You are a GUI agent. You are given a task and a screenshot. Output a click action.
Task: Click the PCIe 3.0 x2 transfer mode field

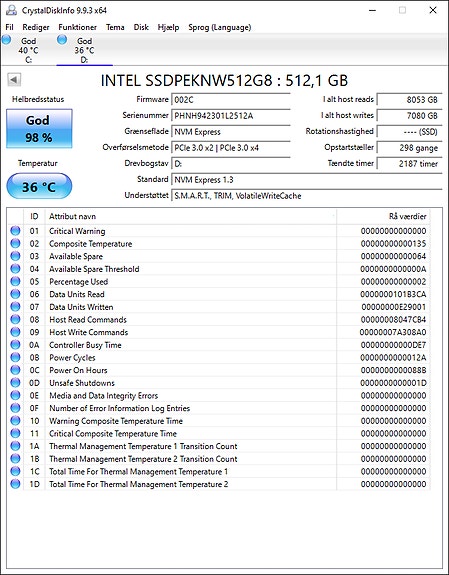[x=231, y=148]
